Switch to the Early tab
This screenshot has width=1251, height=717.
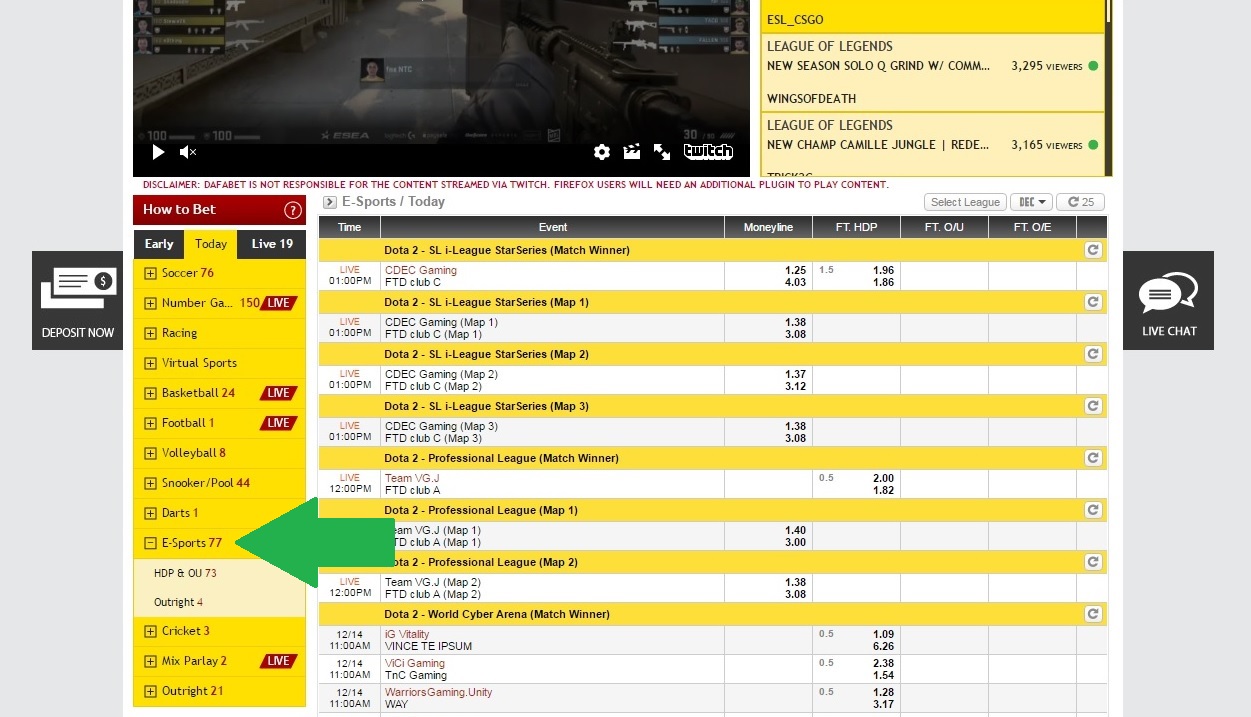pos(158,243)
